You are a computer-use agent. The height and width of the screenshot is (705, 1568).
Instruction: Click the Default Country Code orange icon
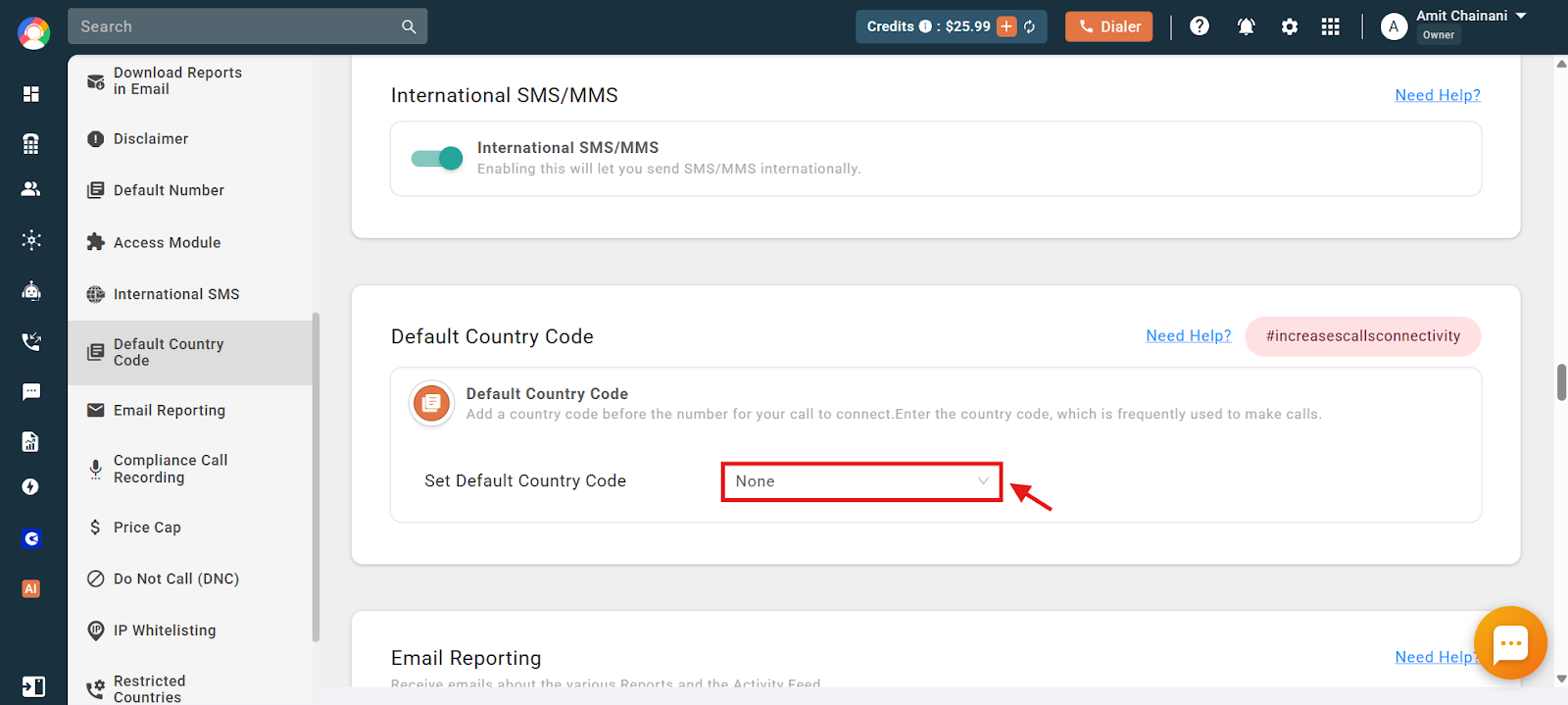click(431, 403)
